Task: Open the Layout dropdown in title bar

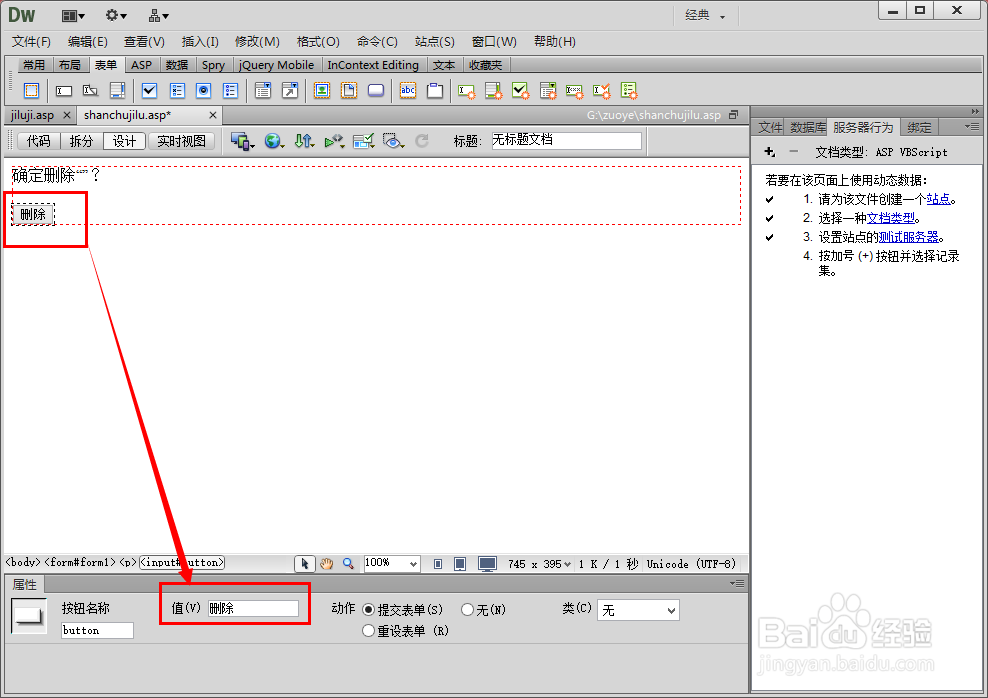Action: 73,16
